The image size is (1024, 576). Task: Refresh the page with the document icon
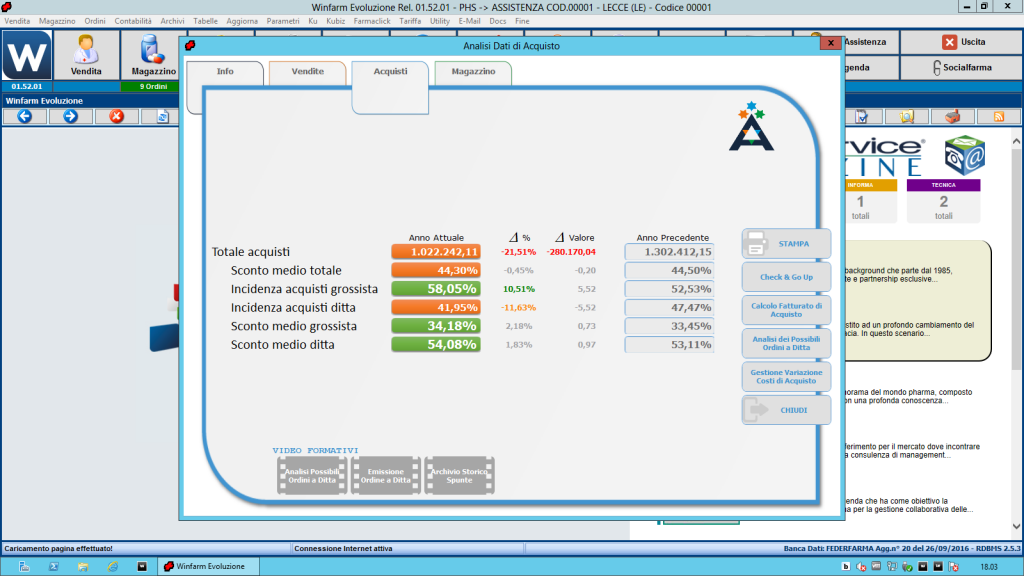click(x=163, y=116)
